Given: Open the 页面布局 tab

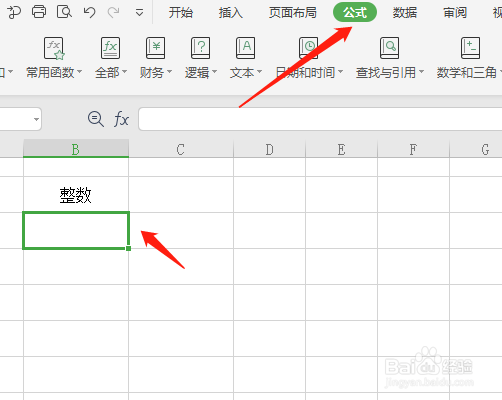Looking at the screenshot, I should pyautogui.click(x=293, y=13).
